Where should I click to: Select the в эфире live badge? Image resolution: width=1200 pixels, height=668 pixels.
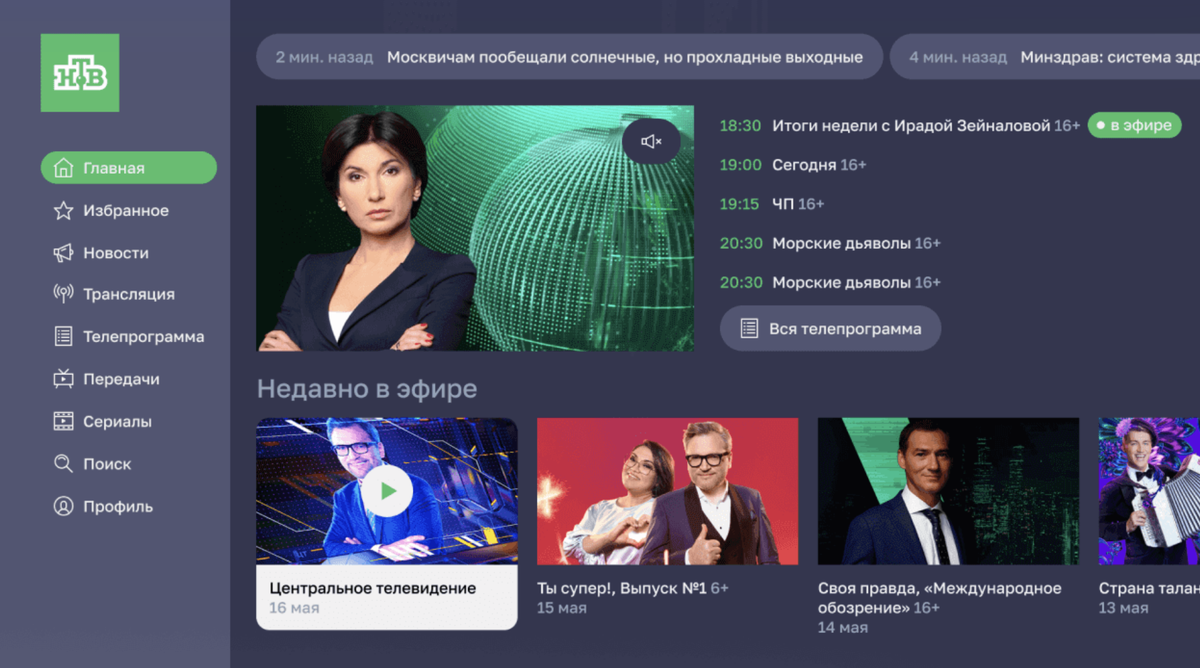click(x=1135, y=125)
